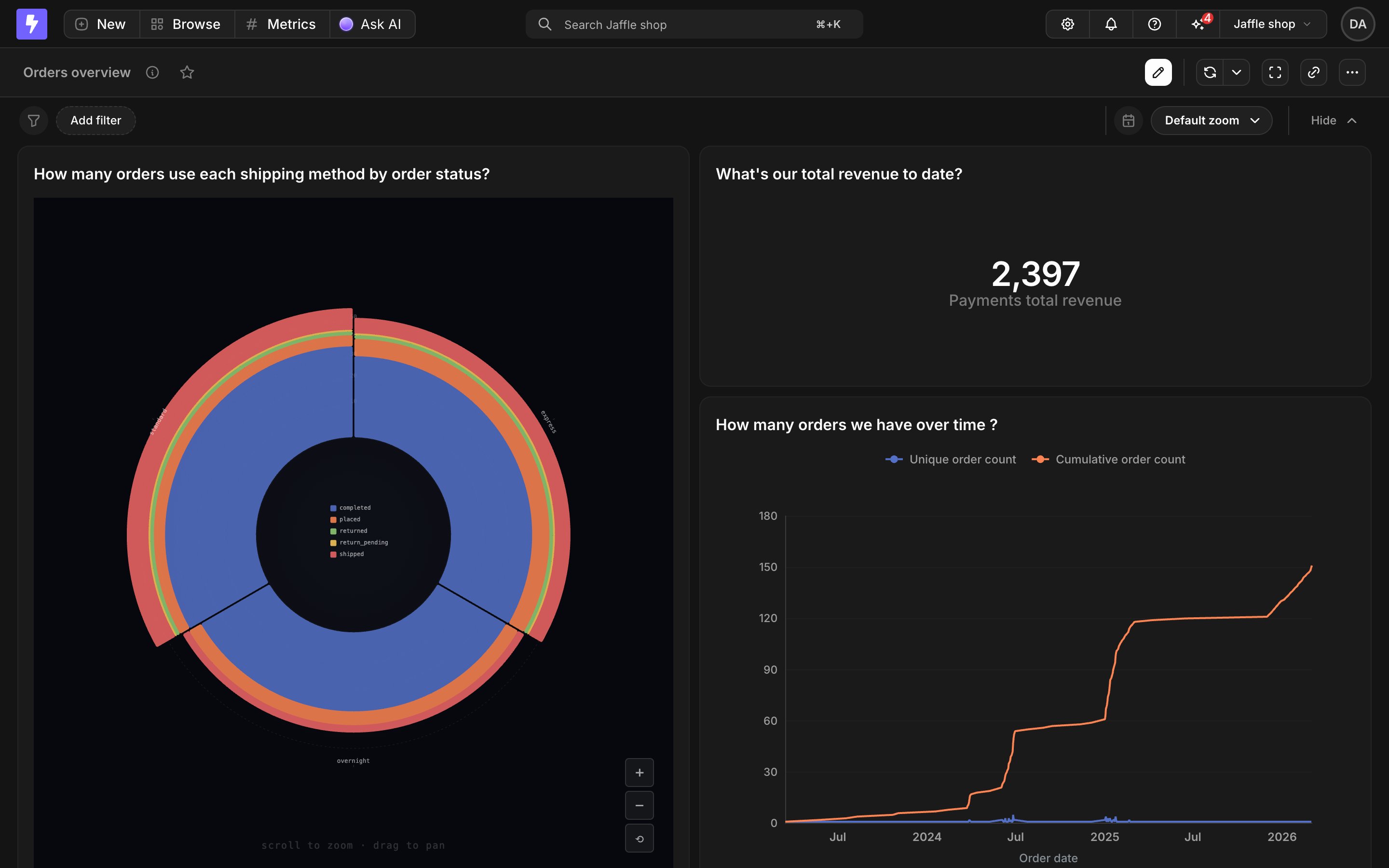Focus the Search Jaffle shop field

tap(694, 24)
